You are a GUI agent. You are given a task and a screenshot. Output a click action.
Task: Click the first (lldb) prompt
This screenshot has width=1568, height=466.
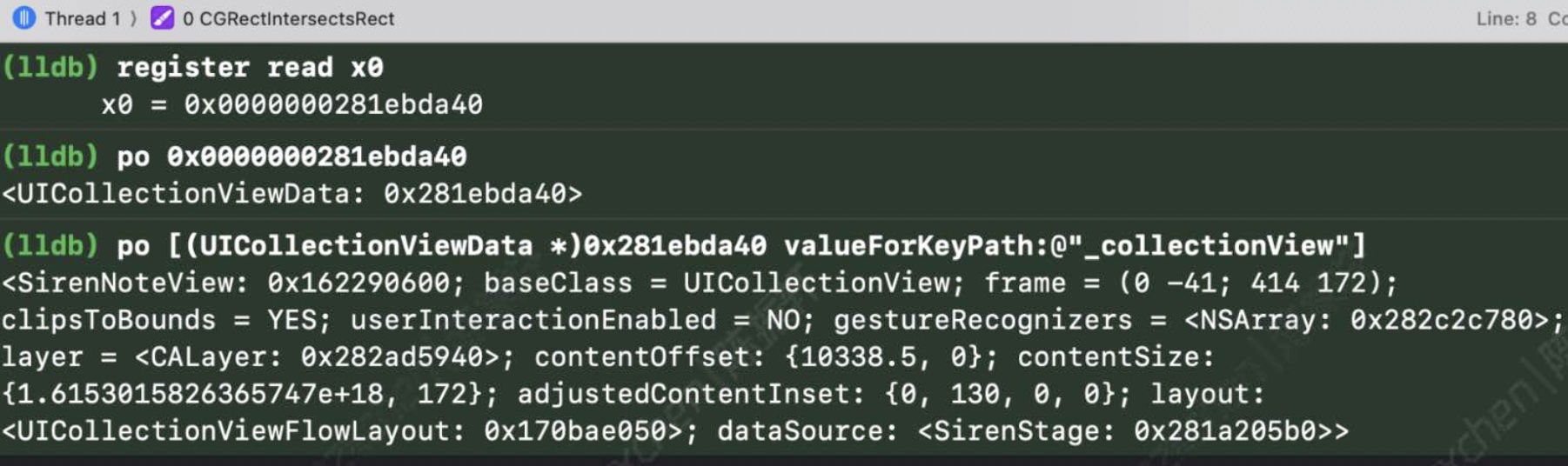click(x=50, y=67)
